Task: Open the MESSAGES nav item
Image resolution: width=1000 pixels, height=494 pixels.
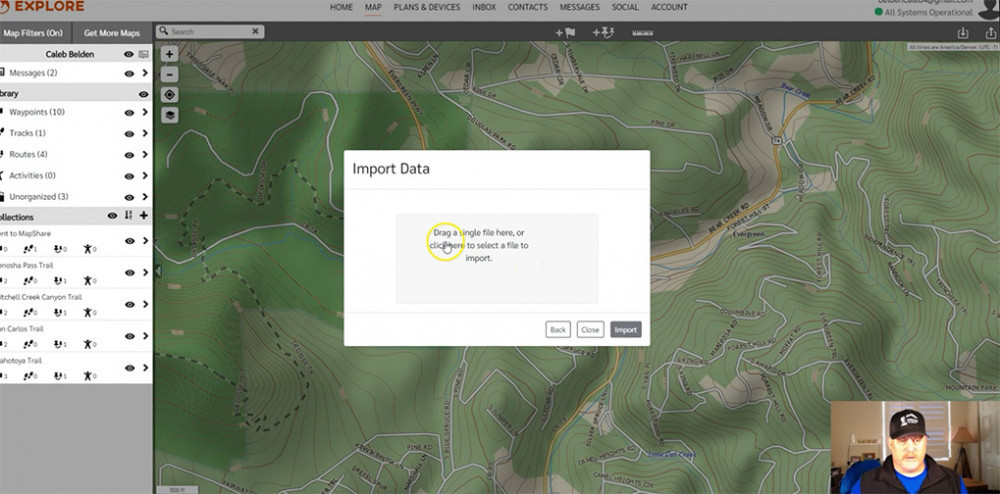Action: pos(580,7)
